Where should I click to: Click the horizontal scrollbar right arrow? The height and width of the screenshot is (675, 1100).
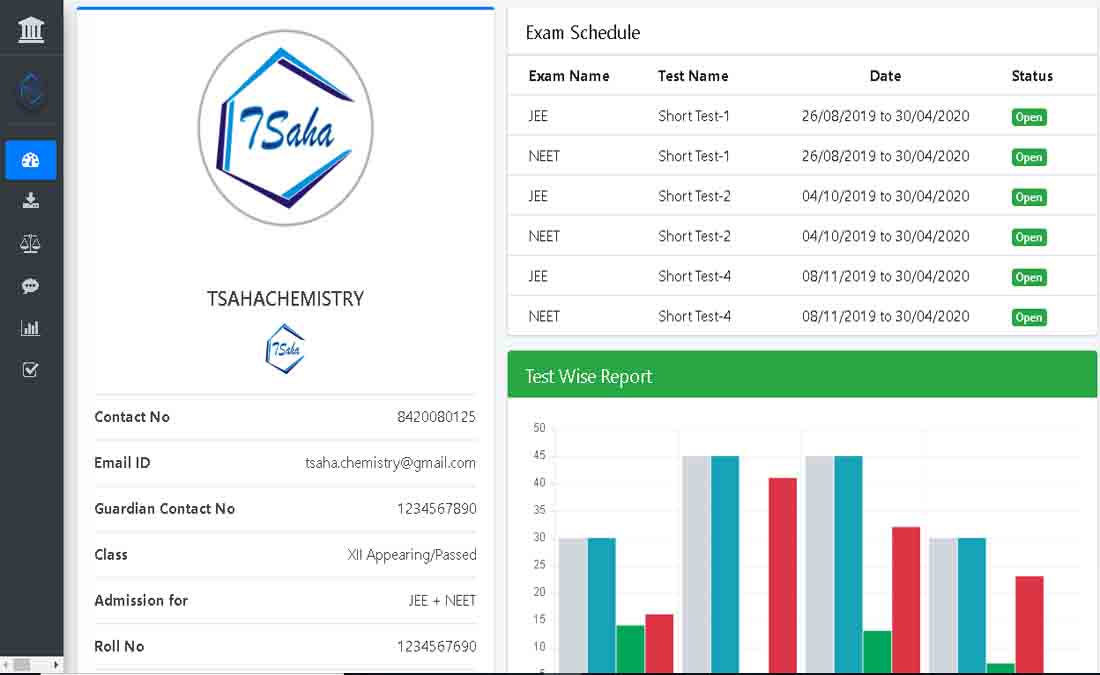click(56, 665)
